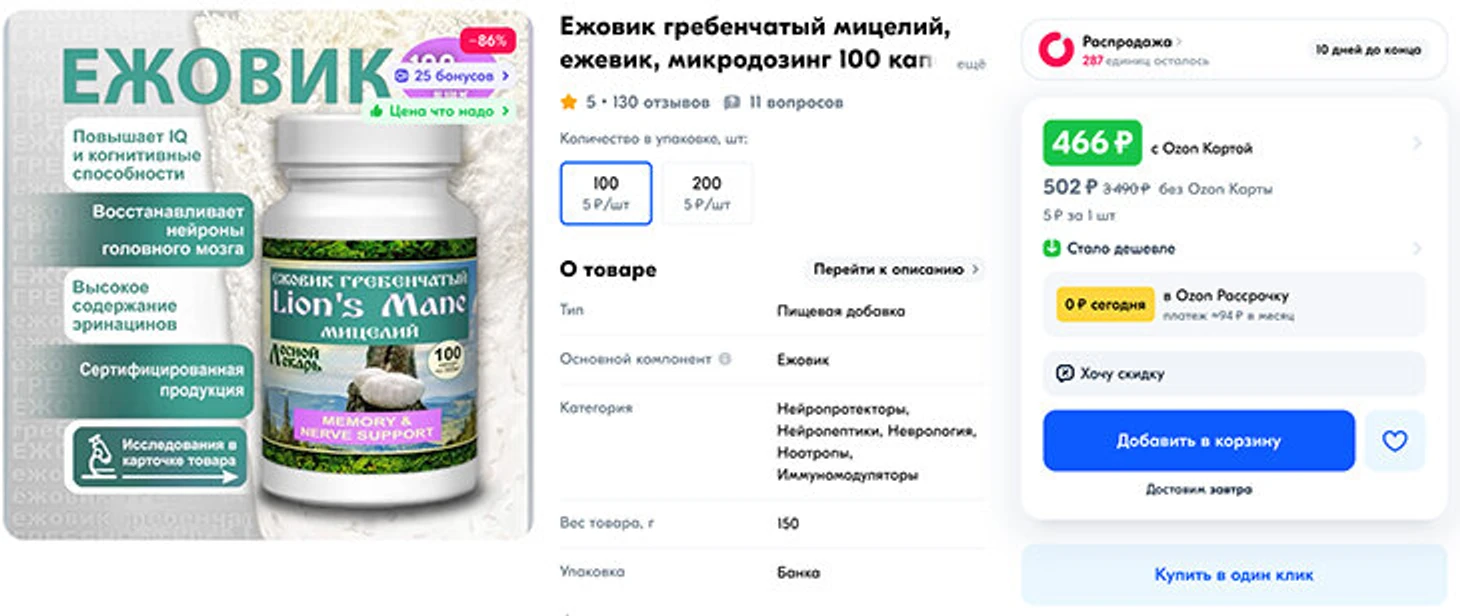Click the questions speech bubble icon
1460x616 pixels.
tap(731, 102)
